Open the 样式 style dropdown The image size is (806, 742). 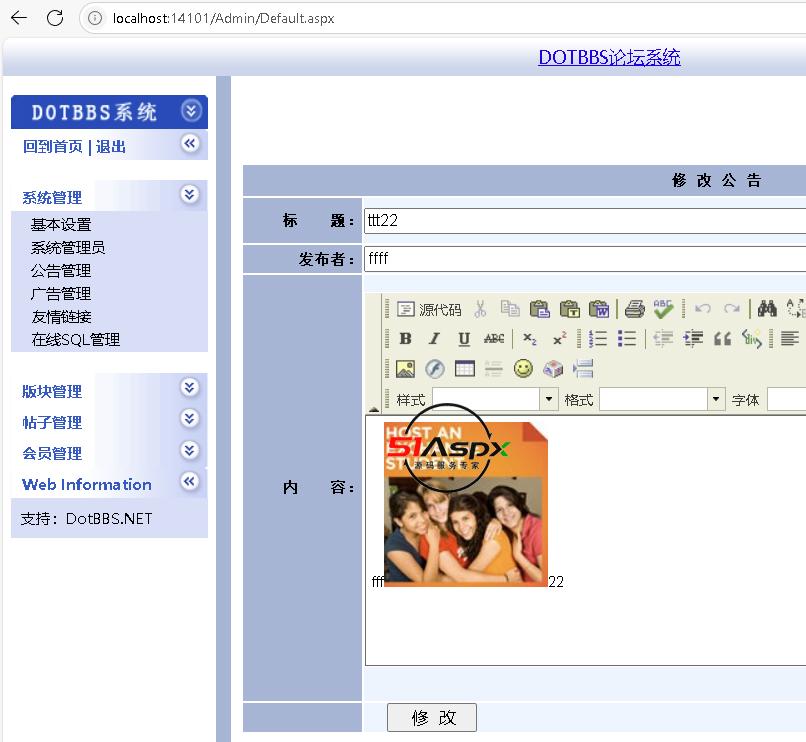coord(548,399)
